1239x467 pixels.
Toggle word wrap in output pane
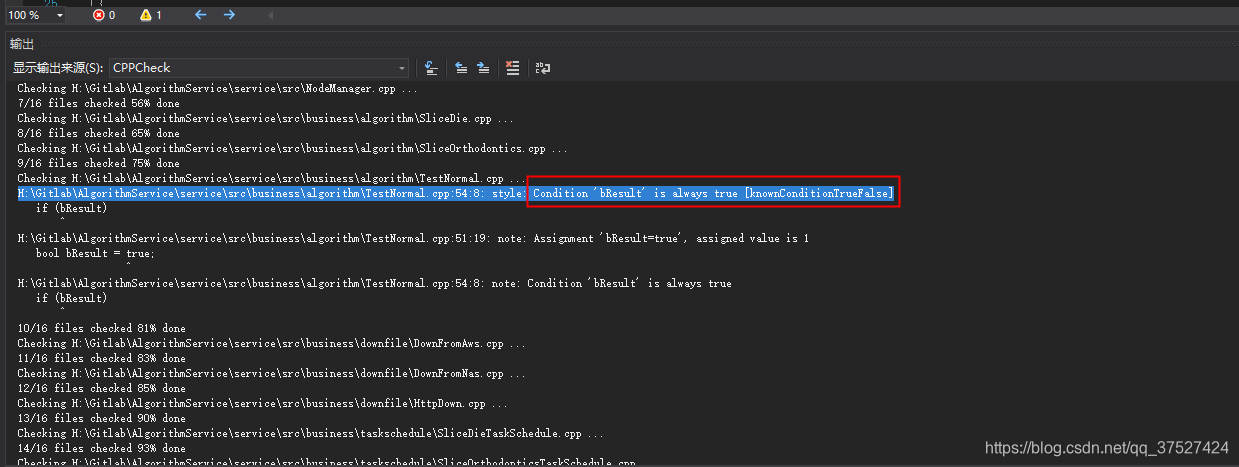tap(543, 68)
